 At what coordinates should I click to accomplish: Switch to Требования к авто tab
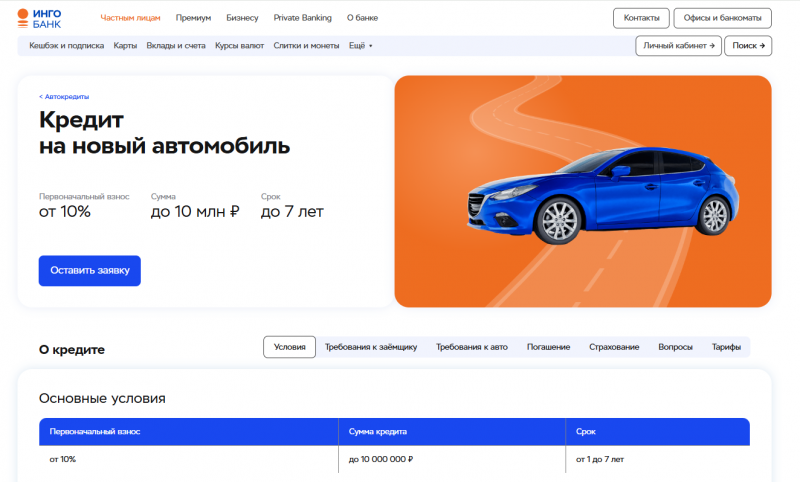[x=471, y=347]
